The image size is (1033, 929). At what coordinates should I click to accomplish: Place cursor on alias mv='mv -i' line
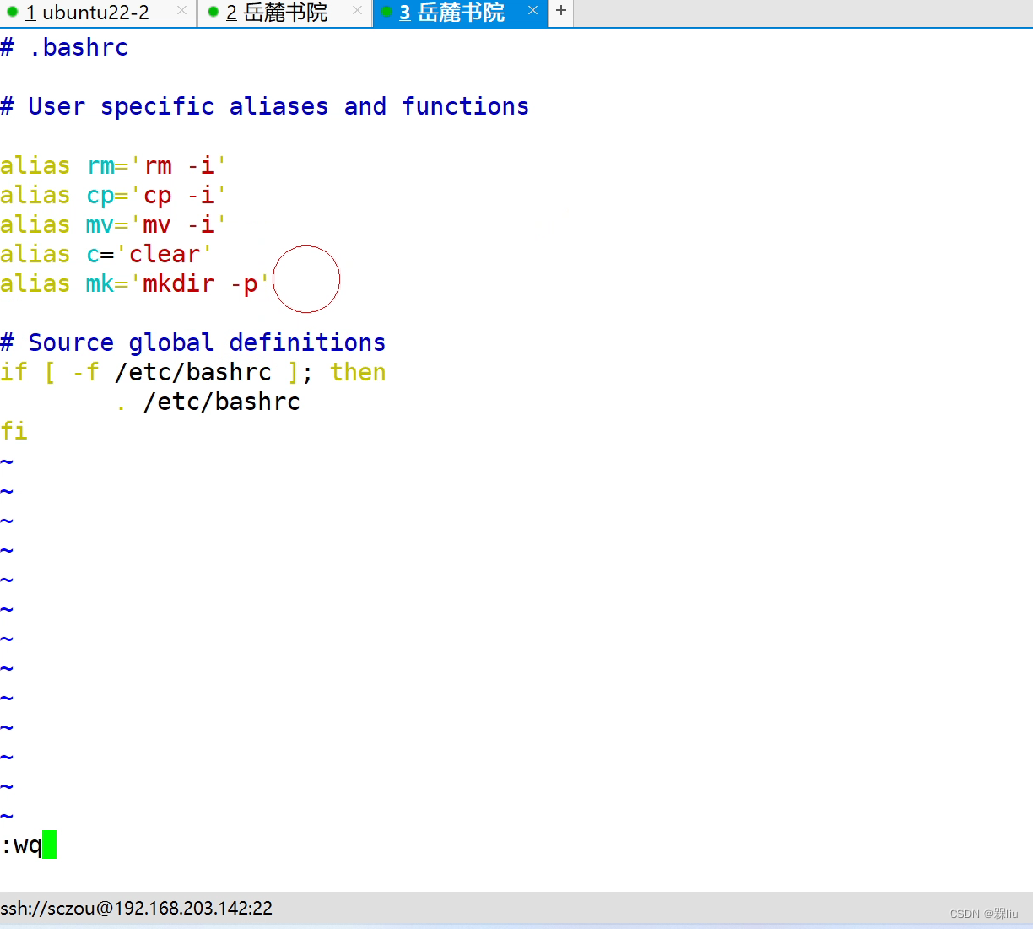(x=113, y=225)
